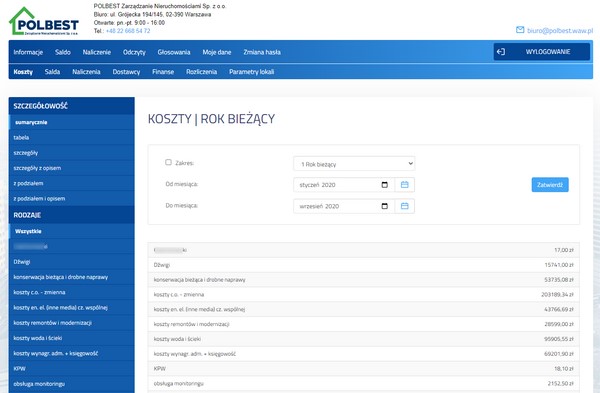600x393 pixels.
Task: Select the Salda submenu tab
Action: [x=52, y=72]
